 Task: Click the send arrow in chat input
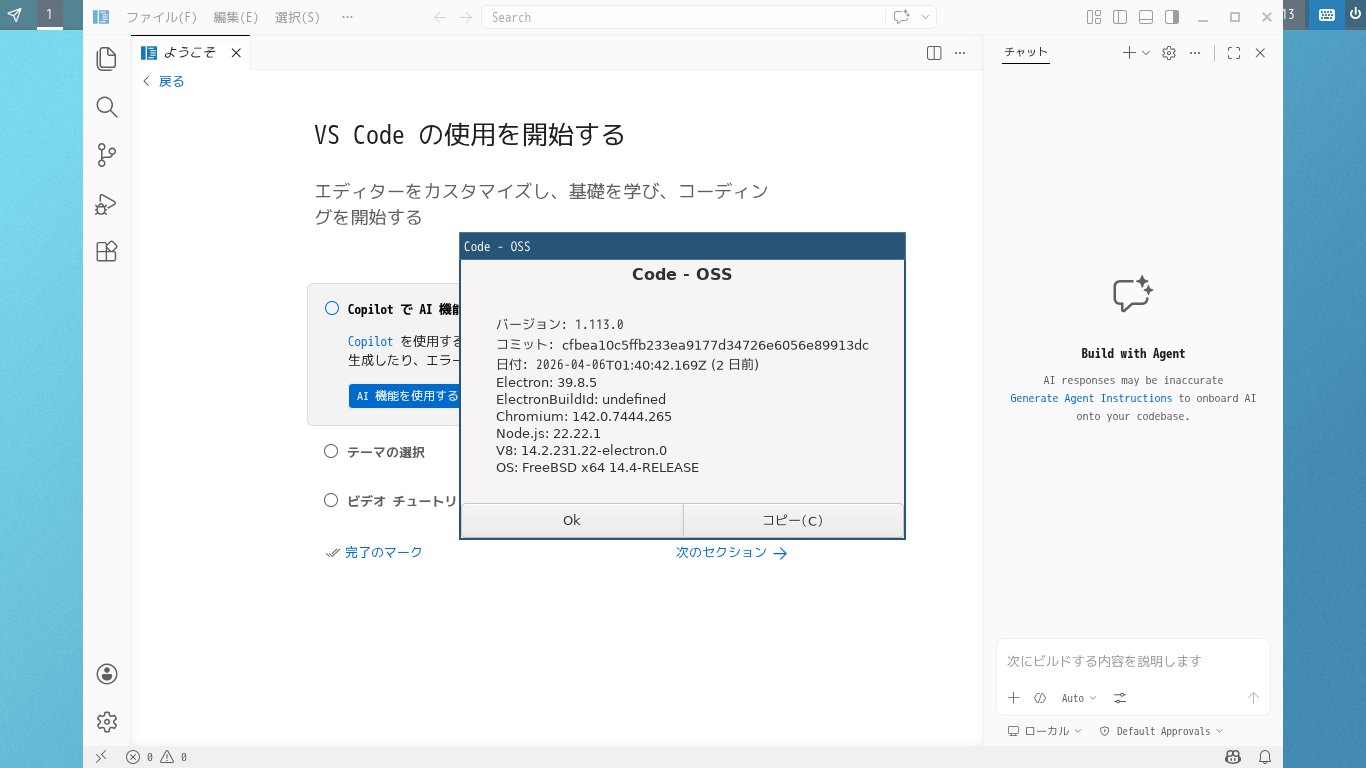pyautogui.click(x=1253, y=698)
